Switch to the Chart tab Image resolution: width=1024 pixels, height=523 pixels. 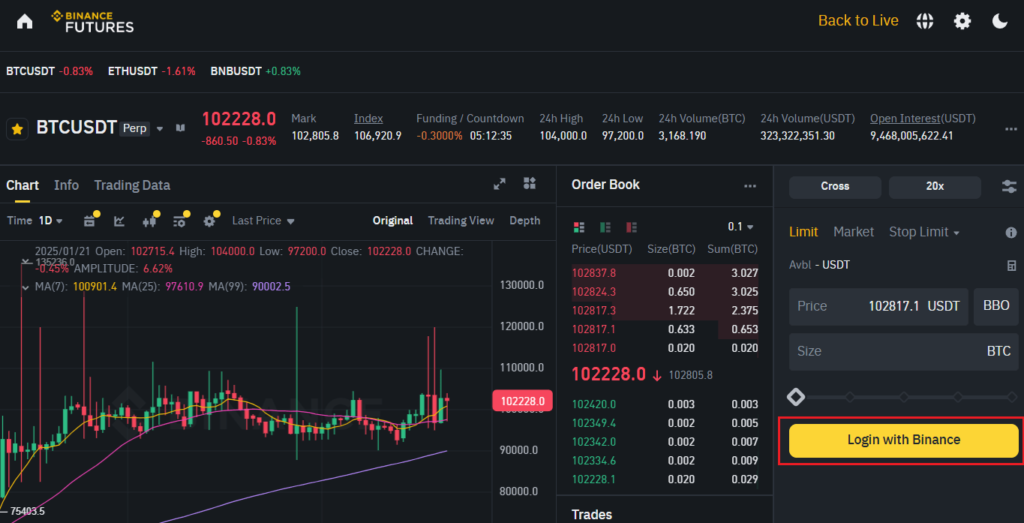[x=22, y=185]
